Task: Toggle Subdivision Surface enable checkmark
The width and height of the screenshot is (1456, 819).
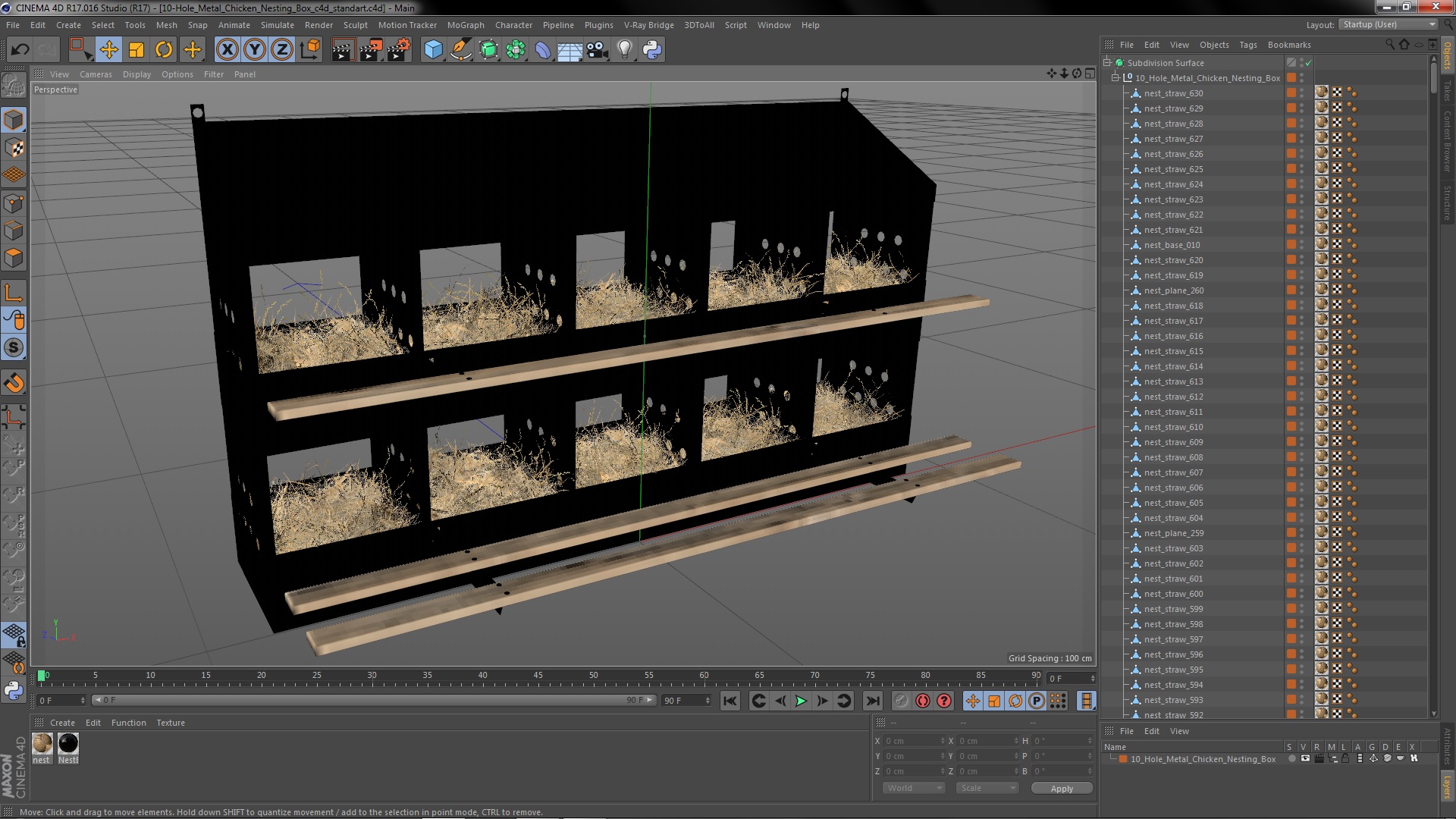Action: coord(1308,63)
